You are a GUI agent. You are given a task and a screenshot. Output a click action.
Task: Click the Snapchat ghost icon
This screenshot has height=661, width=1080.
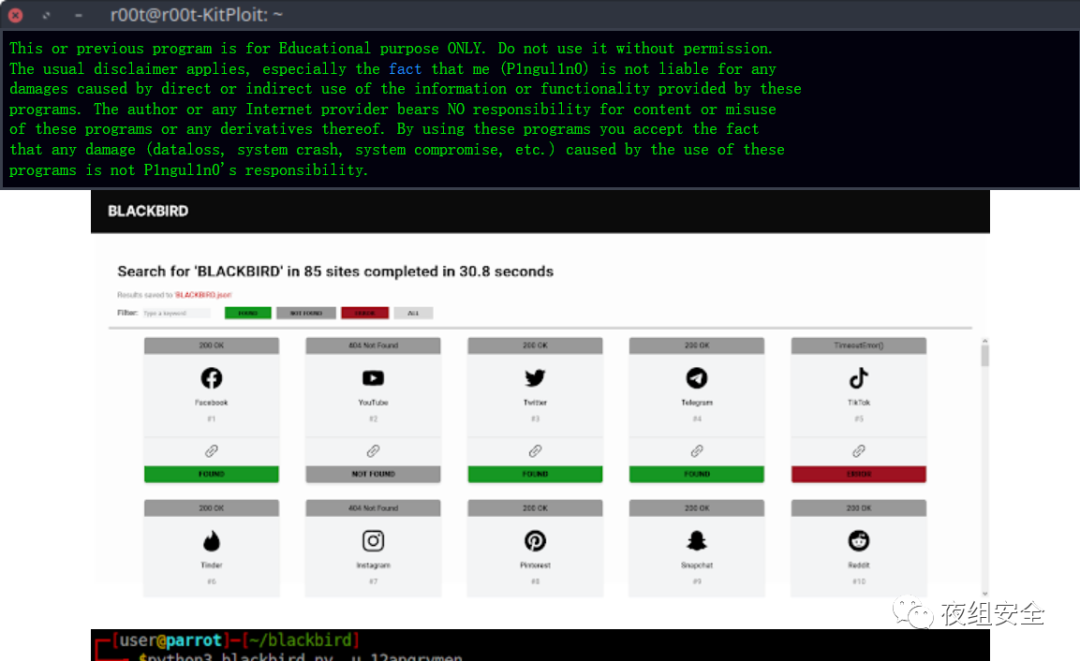click(x=697, y=541)
